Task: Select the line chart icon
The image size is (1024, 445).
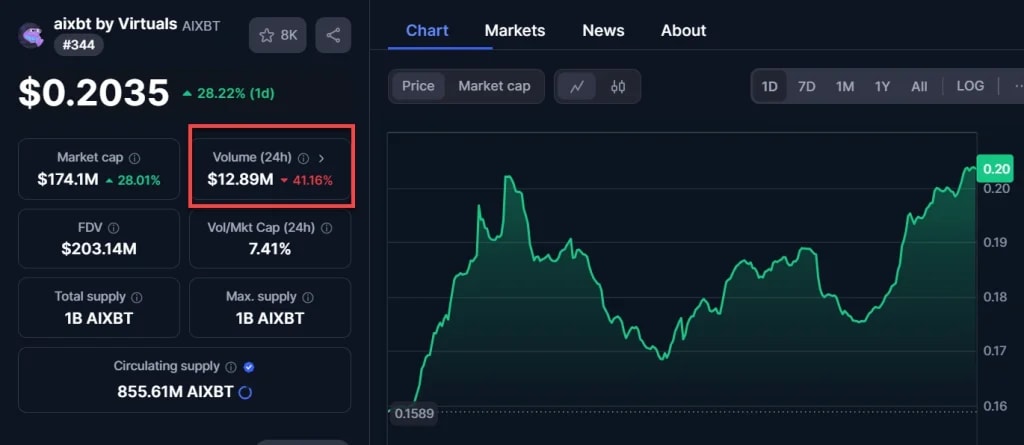Action: 577,86
